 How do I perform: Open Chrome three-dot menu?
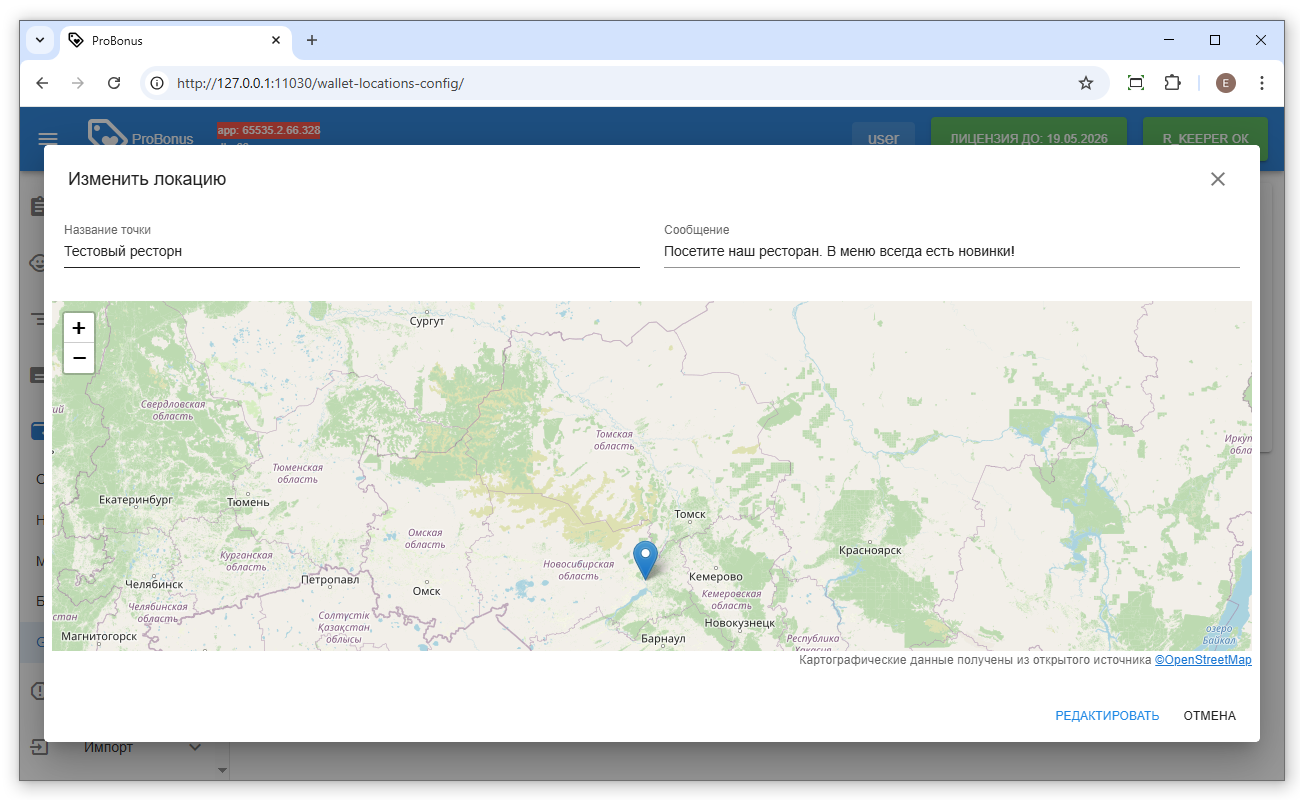pos(1261,83)
